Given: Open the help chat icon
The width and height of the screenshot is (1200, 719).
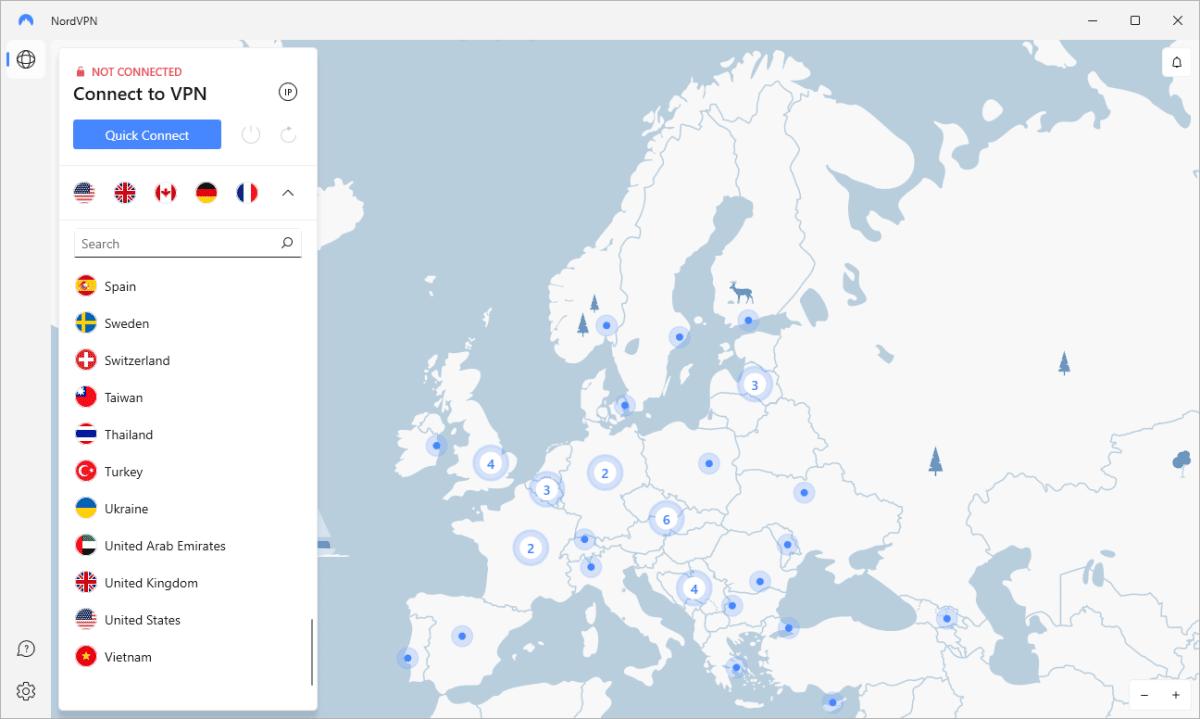Looking at the screenshot, I should coord(26,649).
